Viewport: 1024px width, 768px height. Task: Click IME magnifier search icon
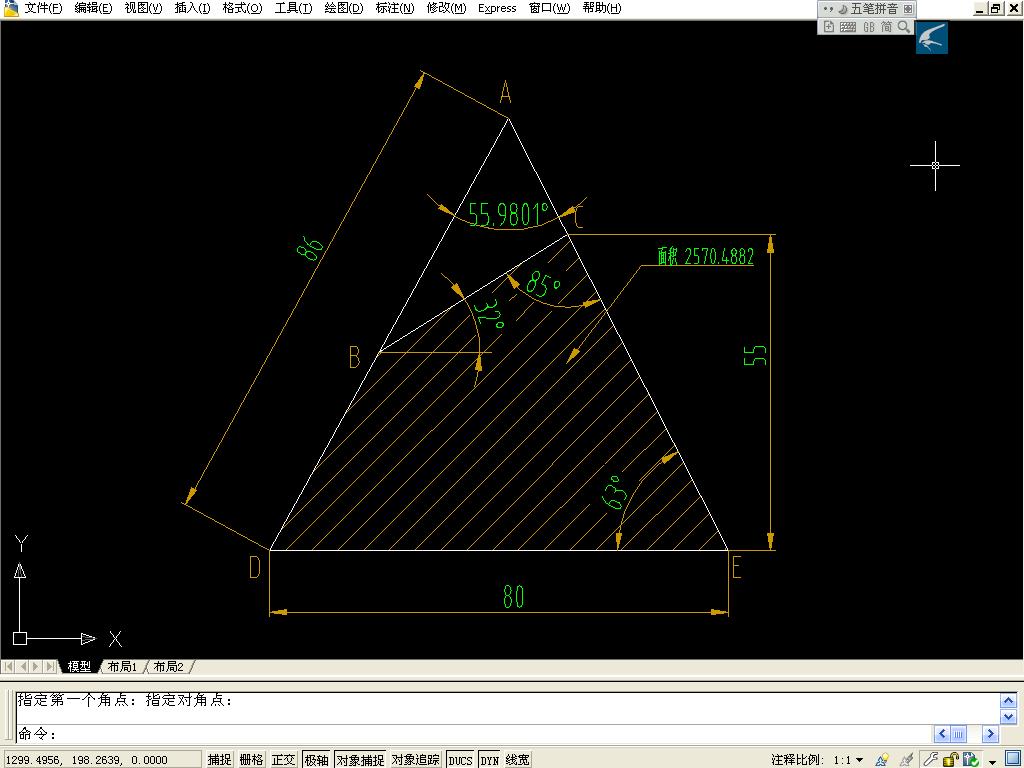tap(904, 27)
